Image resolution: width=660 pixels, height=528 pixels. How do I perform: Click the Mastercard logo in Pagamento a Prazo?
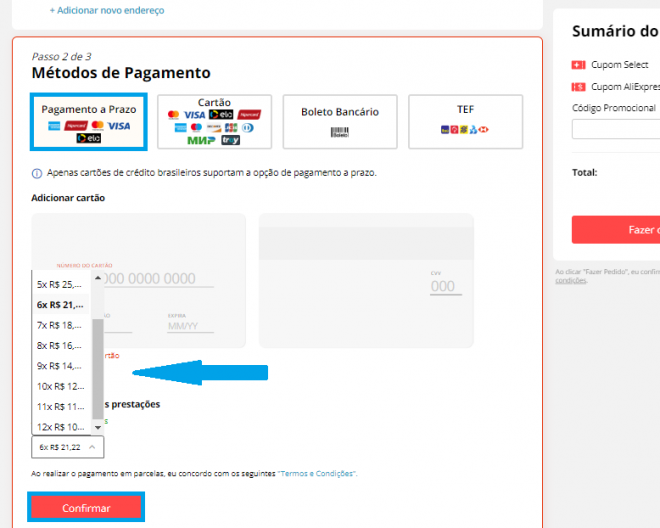tap(98, 125)
